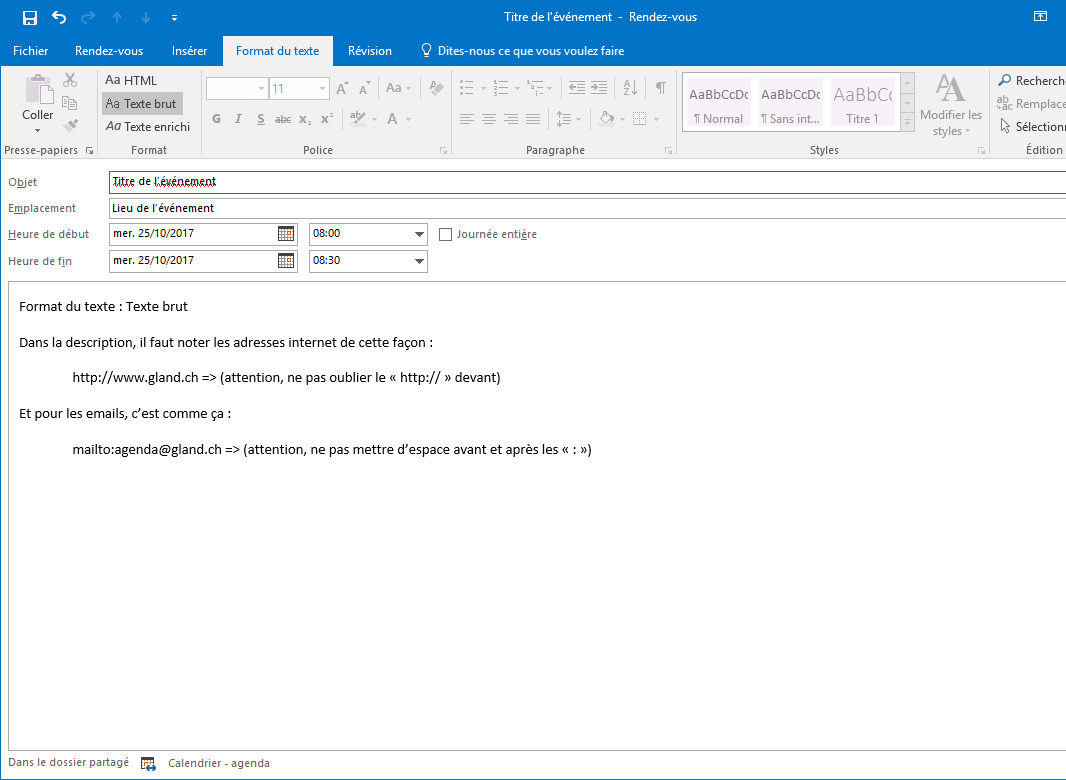Viewport: 1066px width, 780px height.
Task: Open the font size dropdown
Action: coord(322,89)
